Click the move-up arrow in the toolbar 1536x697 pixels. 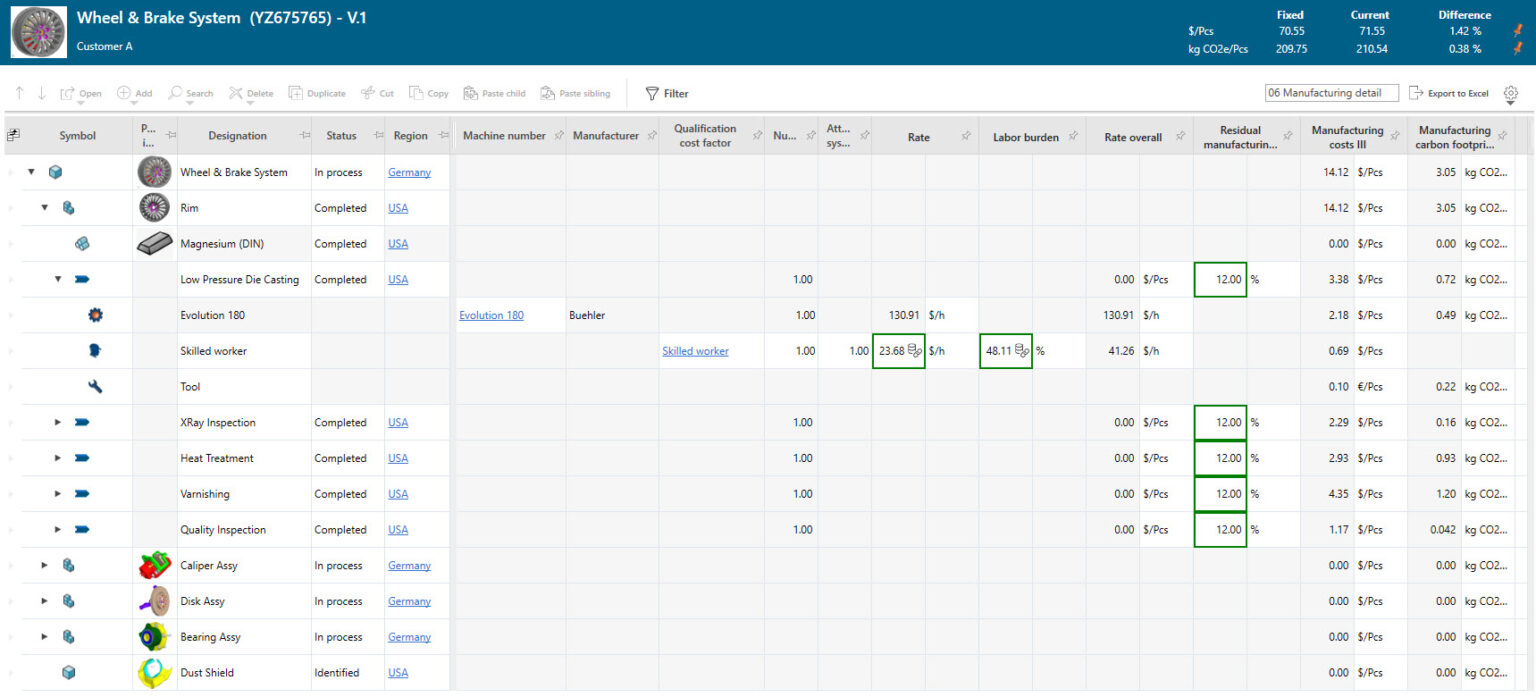tap(18, 92)
